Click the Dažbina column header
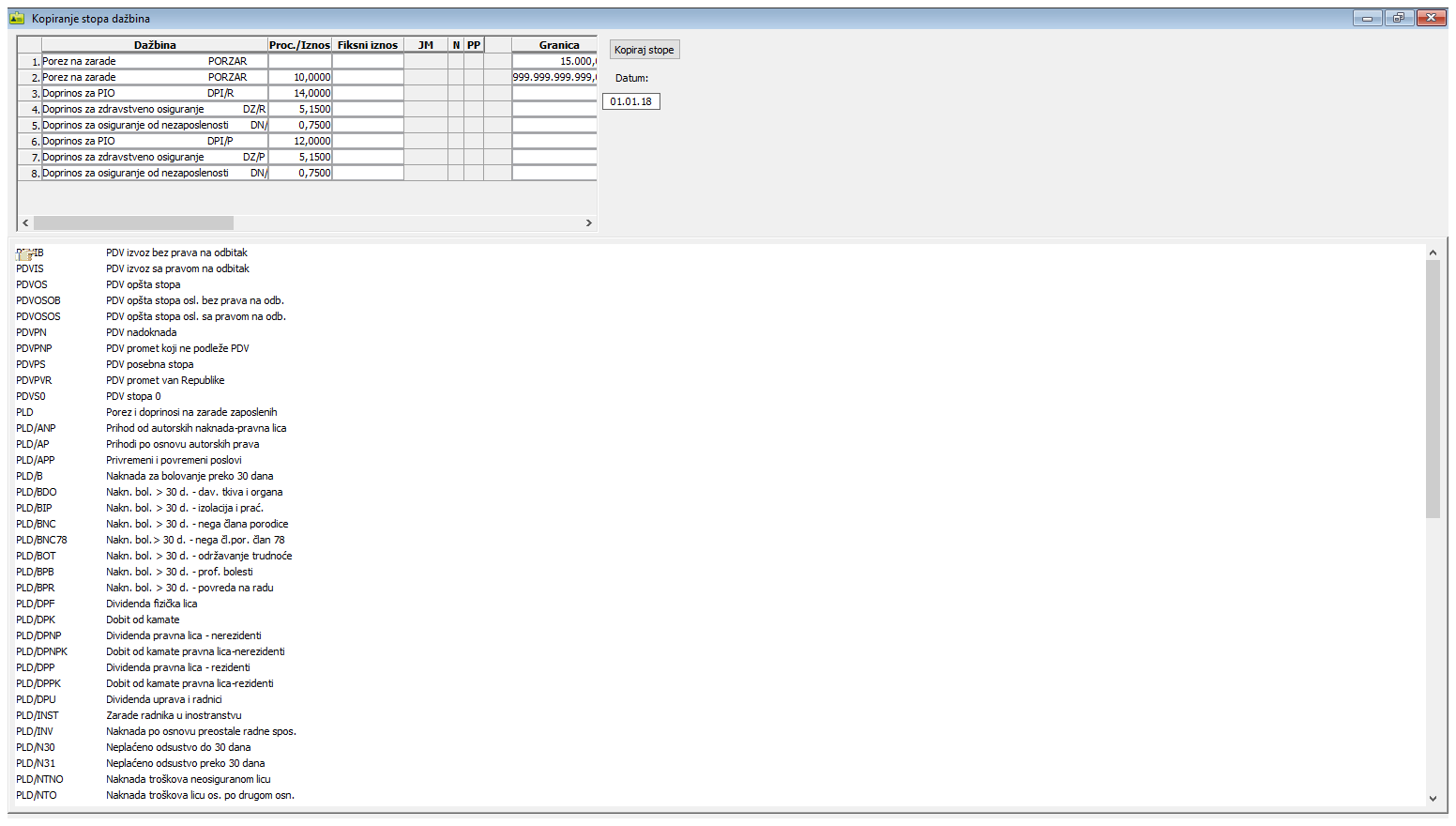This screenshot has width=1456, height=826. pyautogui.click(x=155, y=45)
